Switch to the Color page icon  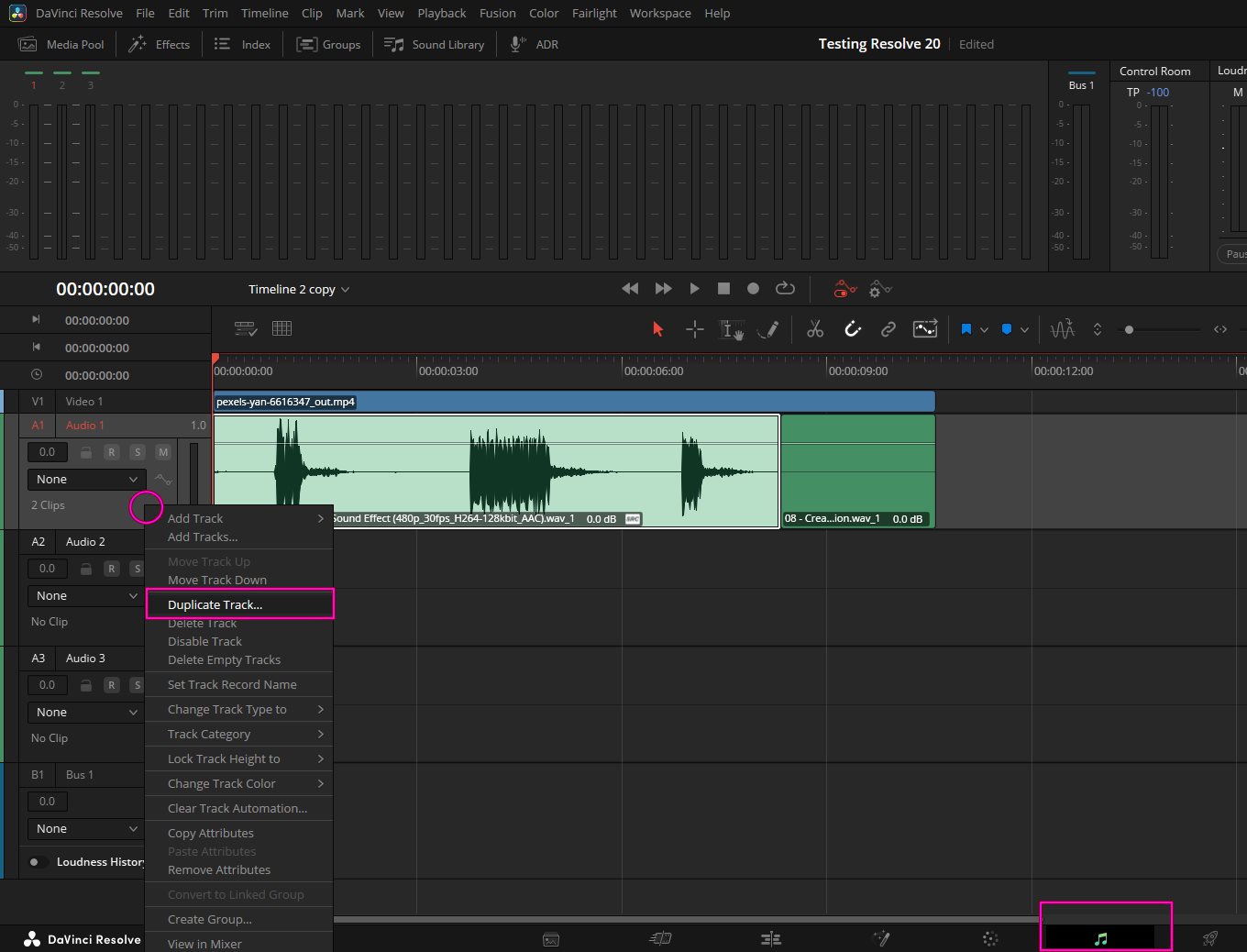pos(990,938)
